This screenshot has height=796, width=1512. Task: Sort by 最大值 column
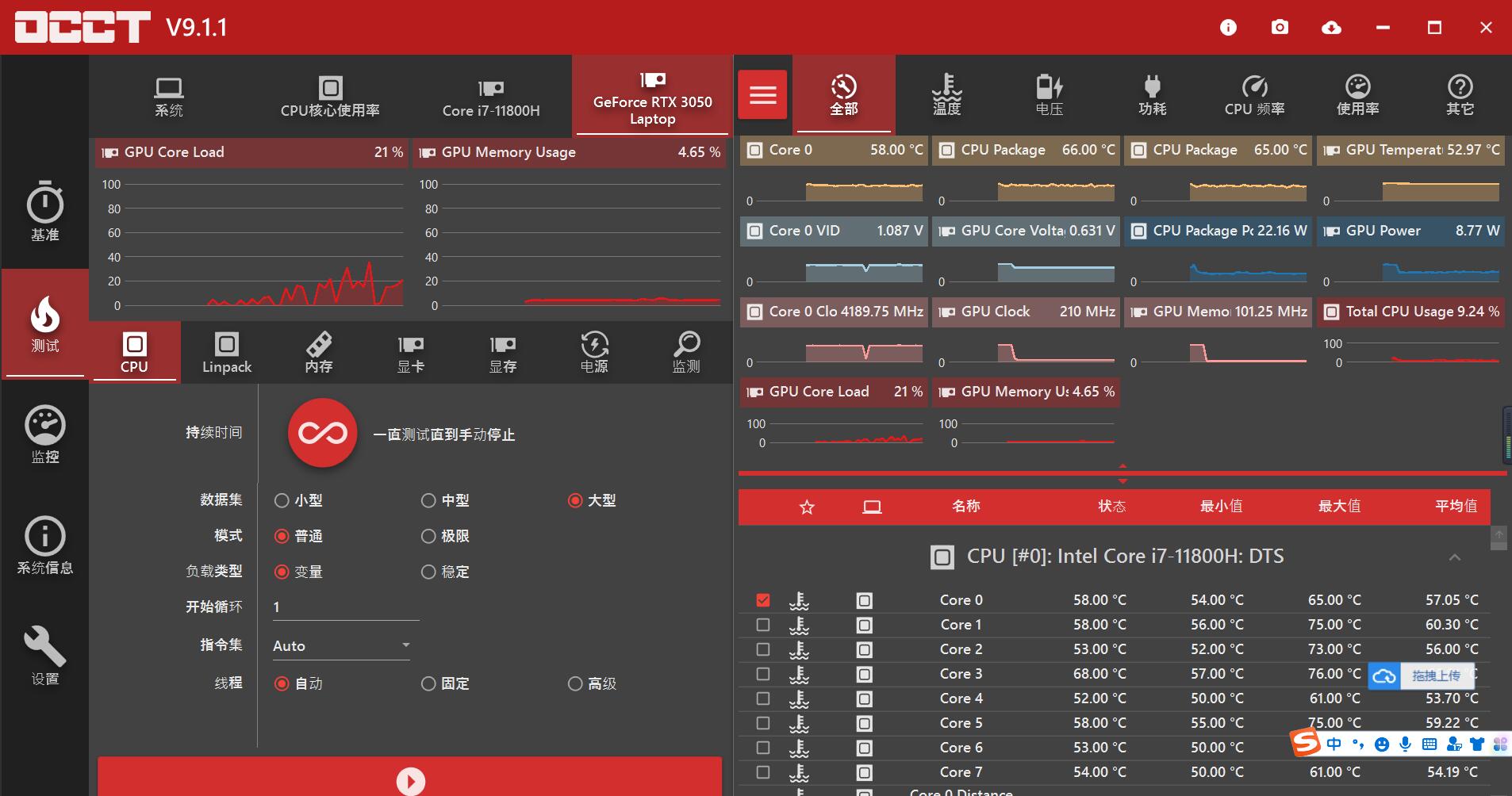[x=1339, y=507]
